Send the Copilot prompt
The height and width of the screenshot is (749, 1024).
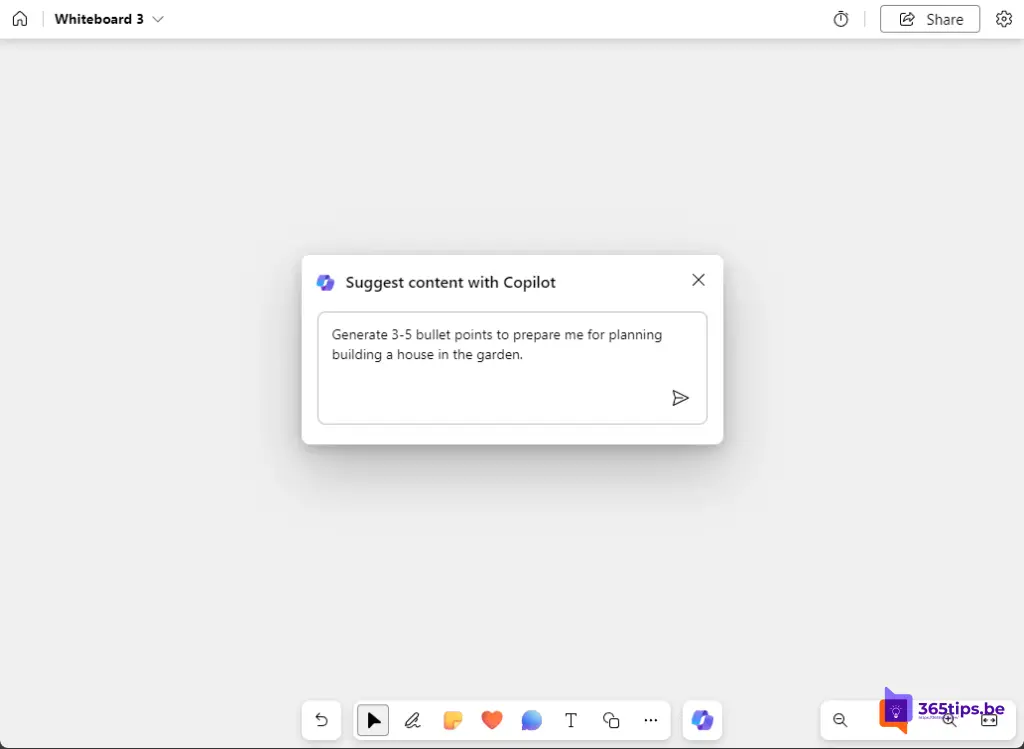[x=680, y=398]
